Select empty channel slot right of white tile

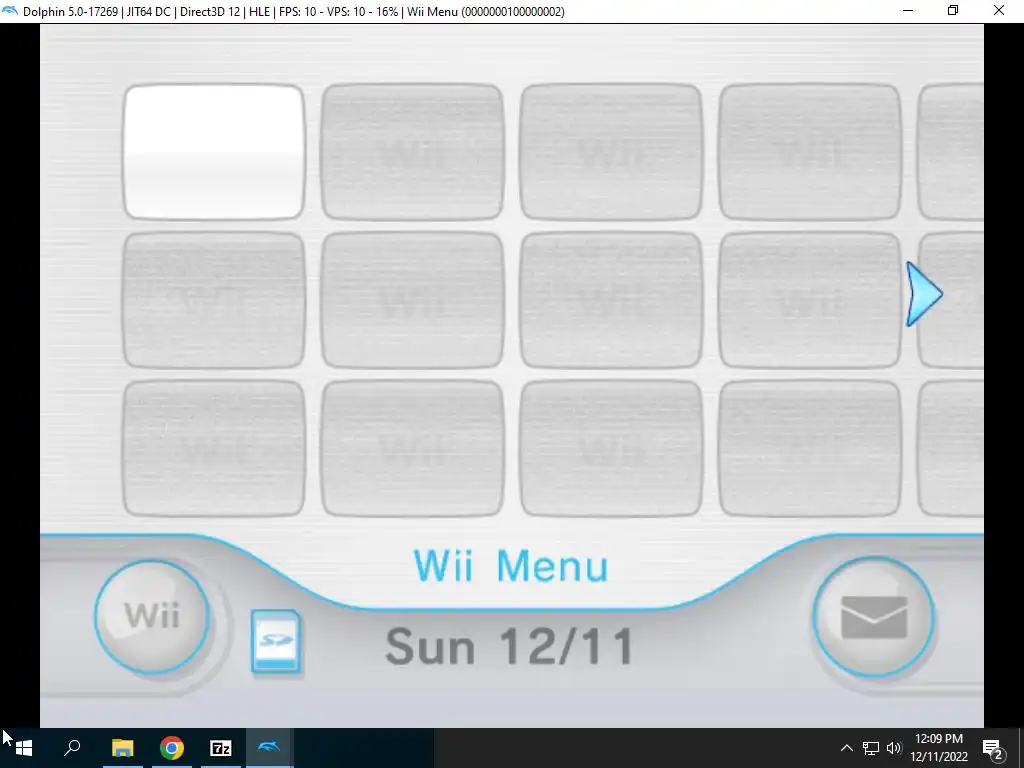(413, 152)
